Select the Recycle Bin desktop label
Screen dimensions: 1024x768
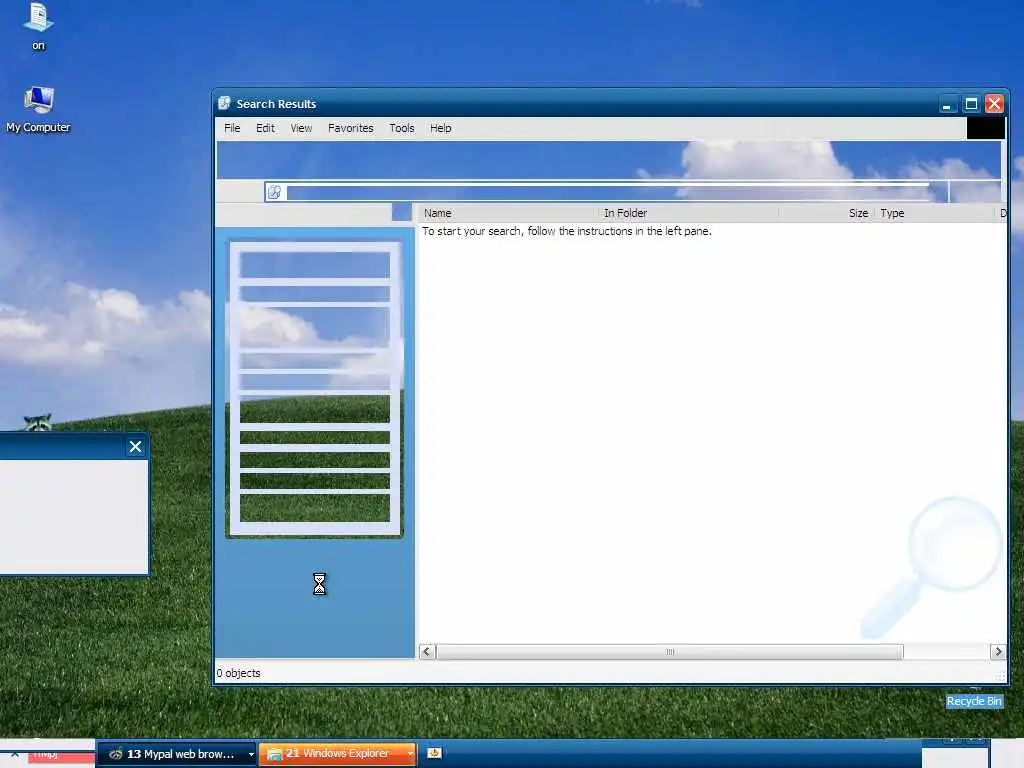[x=974, y=701]
